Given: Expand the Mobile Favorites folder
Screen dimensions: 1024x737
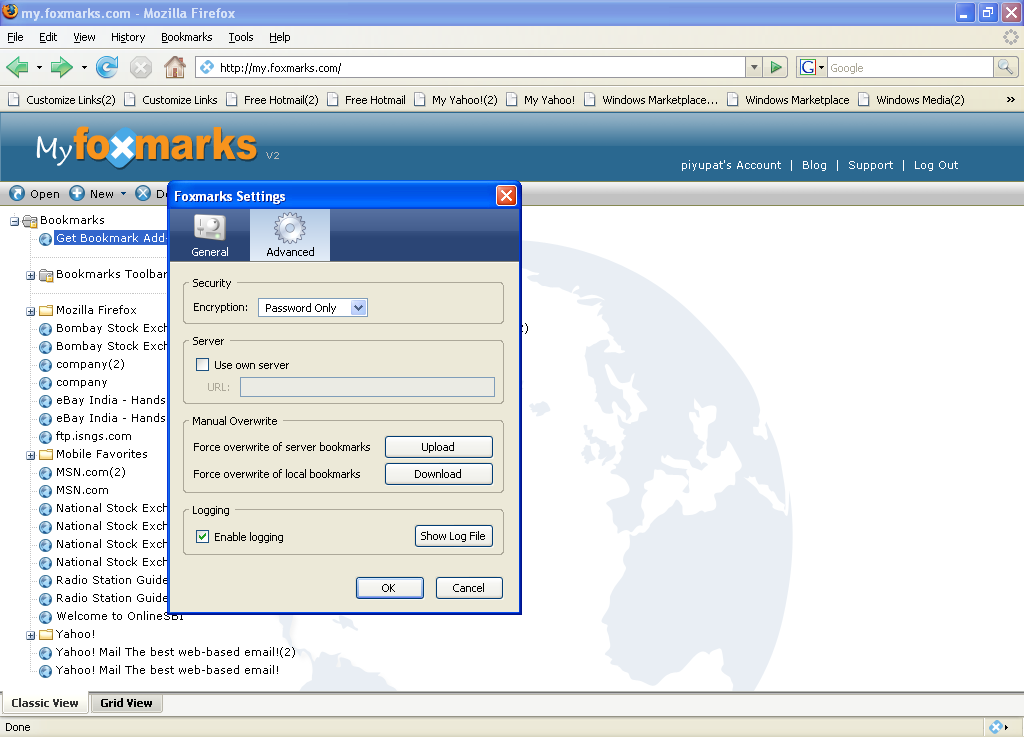Looking at the screenshot, I should coord(31,455).
